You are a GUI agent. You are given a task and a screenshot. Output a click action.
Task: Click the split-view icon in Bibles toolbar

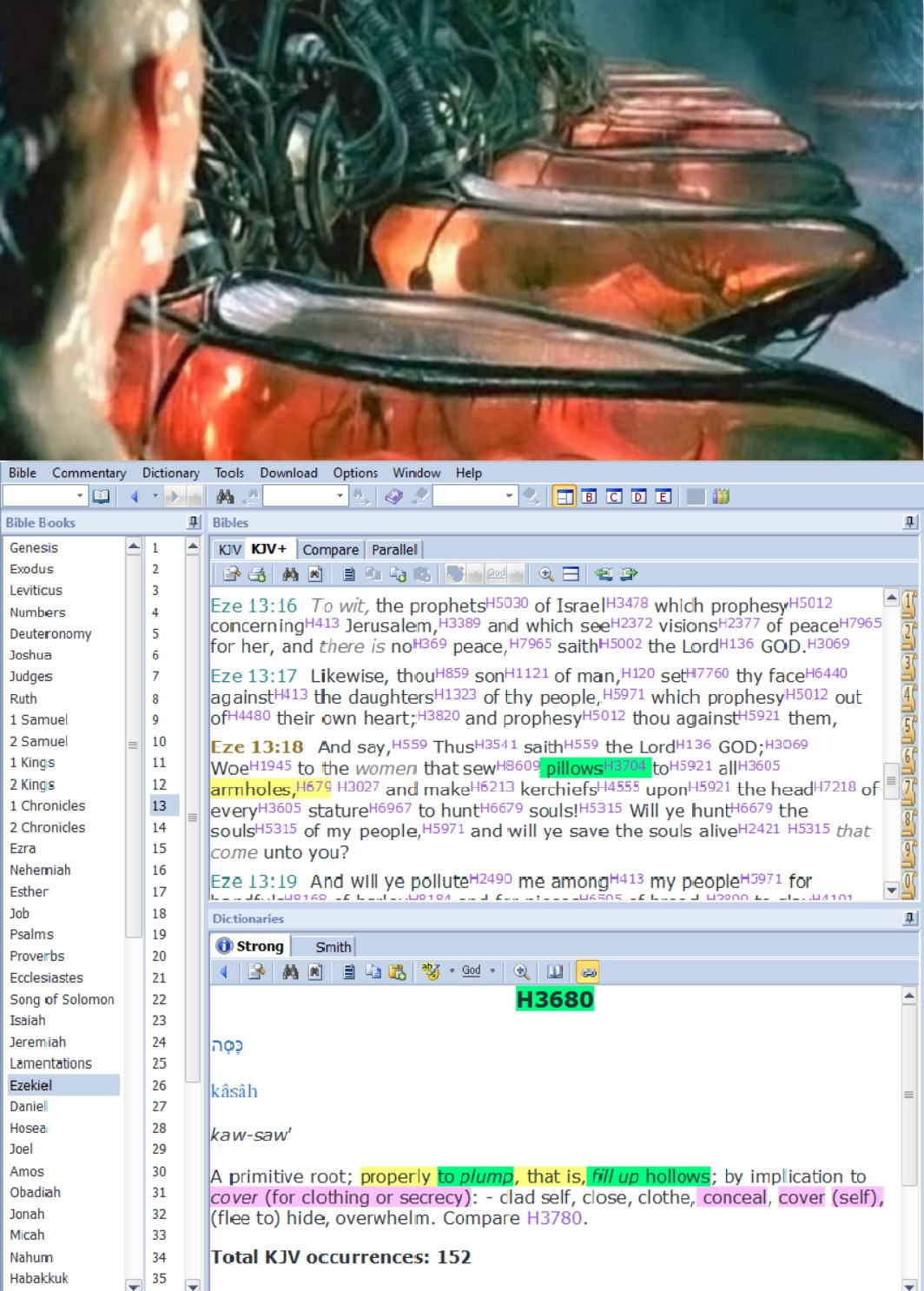(571, 574)
